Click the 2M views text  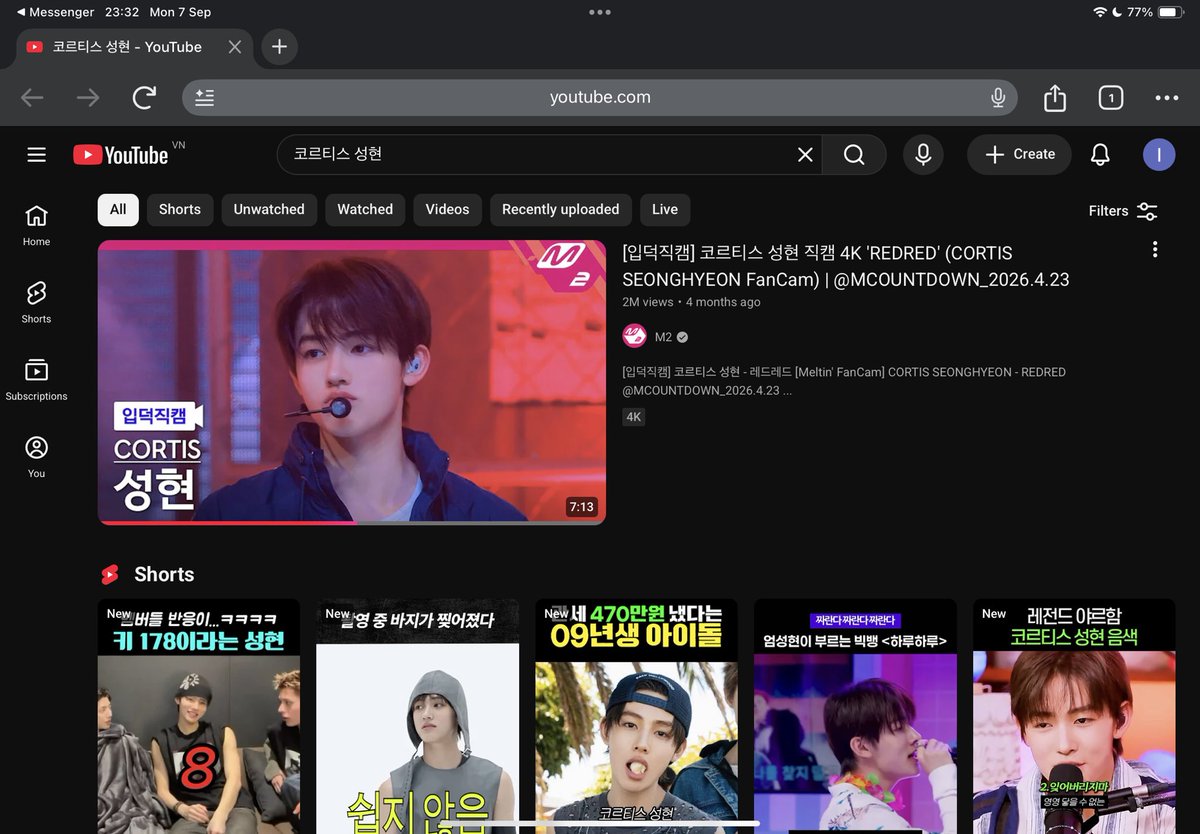coord(648,302)
